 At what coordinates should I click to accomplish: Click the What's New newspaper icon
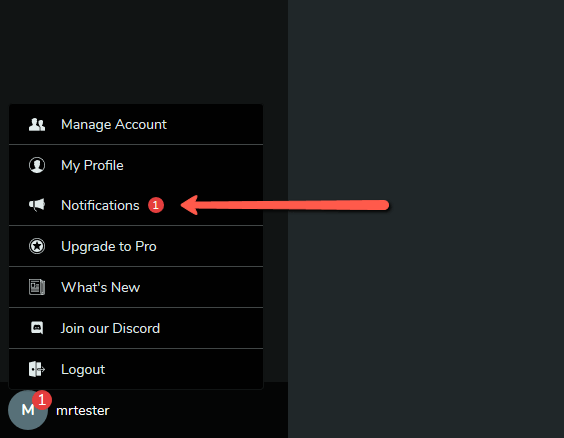point(37,287)
